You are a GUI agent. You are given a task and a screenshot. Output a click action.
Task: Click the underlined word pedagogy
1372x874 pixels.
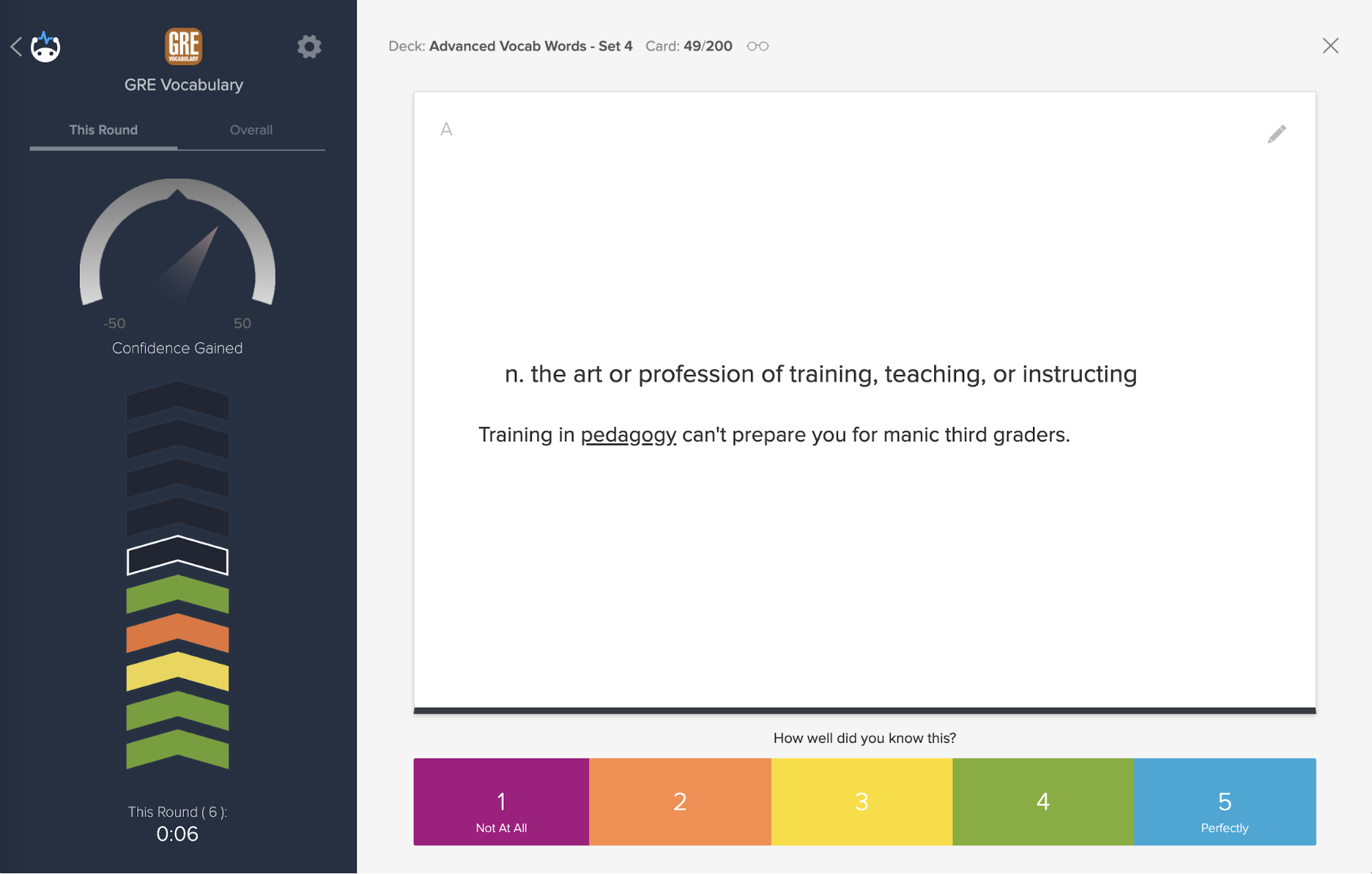coord(628,434)
